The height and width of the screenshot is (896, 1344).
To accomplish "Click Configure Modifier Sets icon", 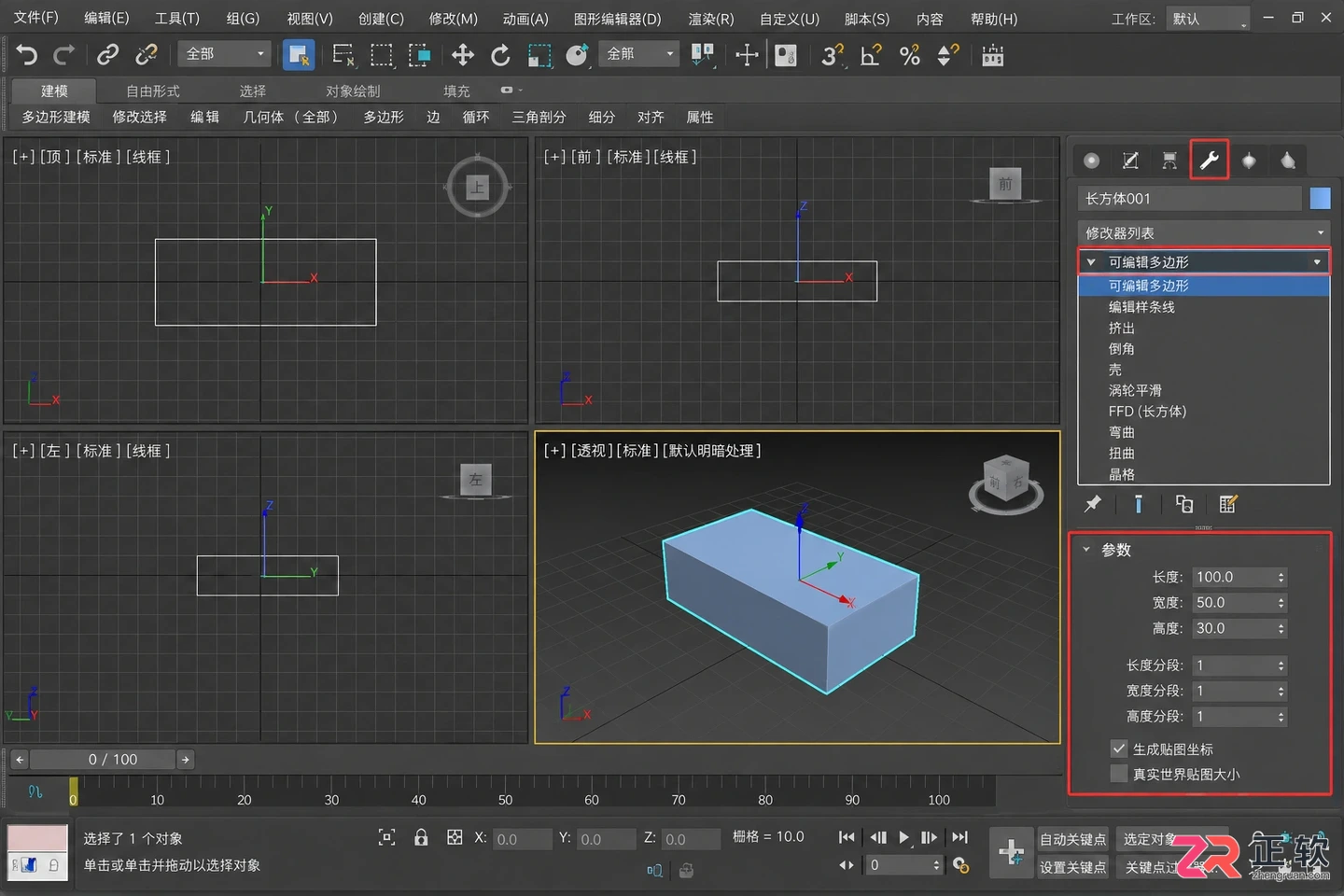I will (x=1228, y=504).
